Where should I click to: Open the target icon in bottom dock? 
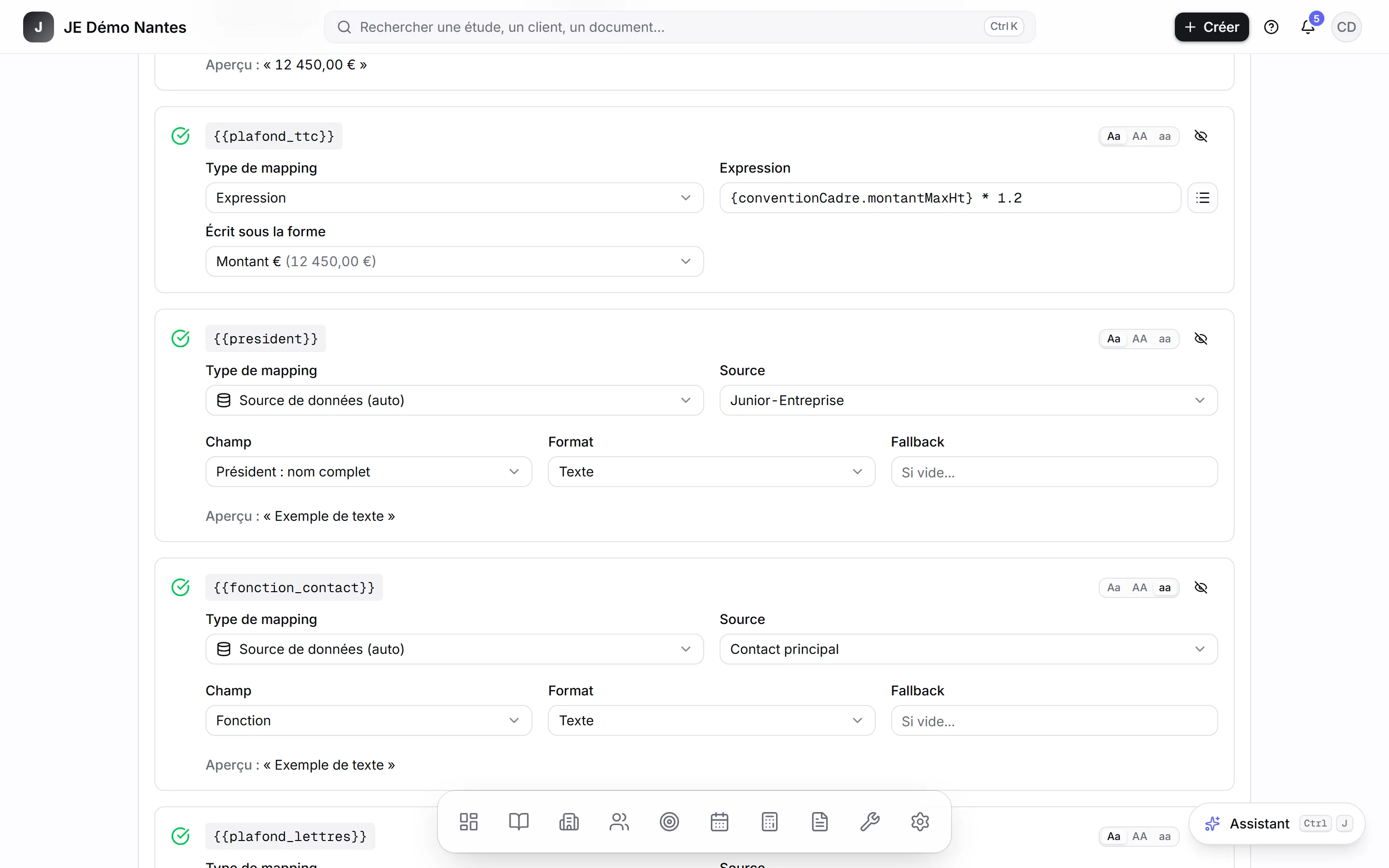coord(669,822)
